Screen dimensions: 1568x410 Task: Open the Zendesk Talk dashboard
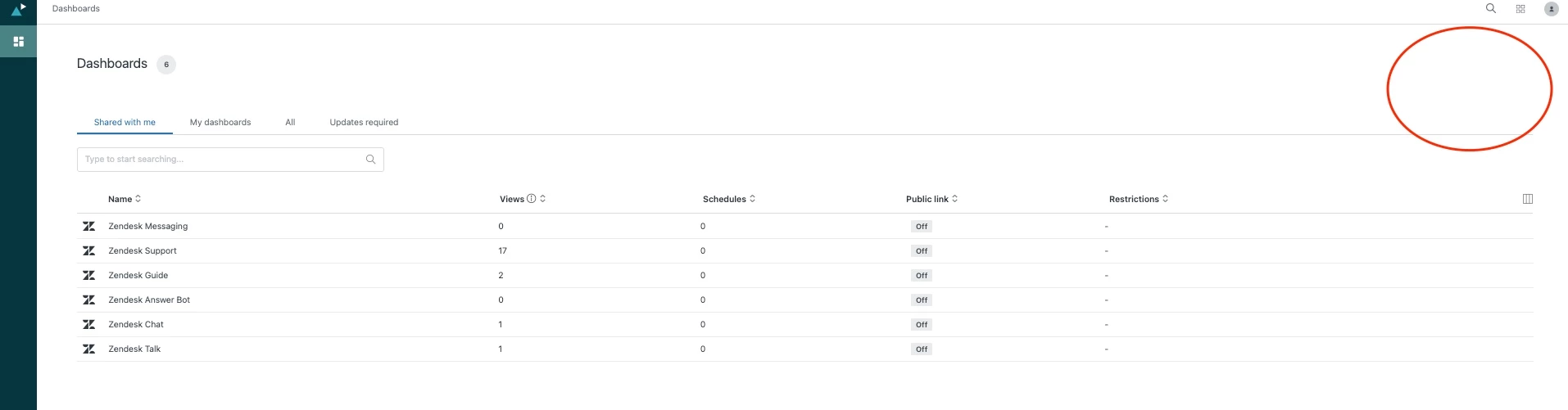point(134,349)
